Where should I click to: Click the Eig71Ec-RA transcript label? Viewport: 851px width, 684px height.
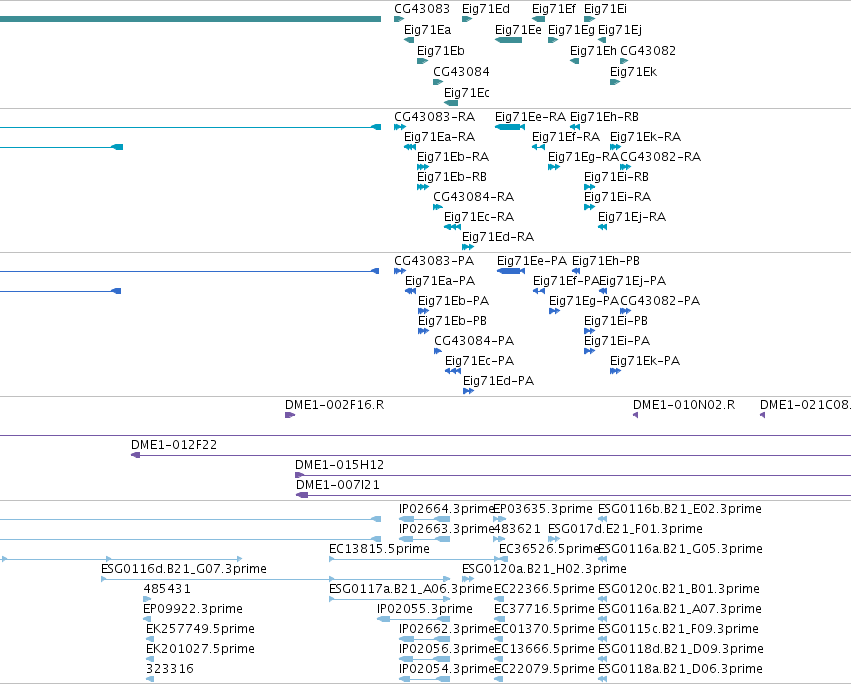(479, 217)
